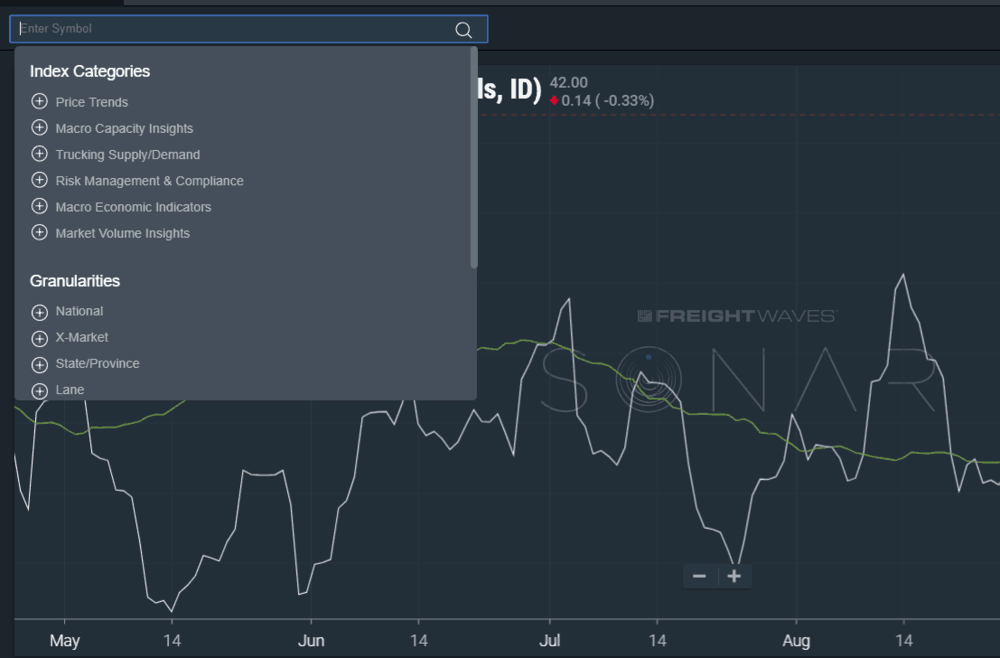Choose the X-Market granularity label
The width and height of the screenshot is (1000, 658).
click(x=82, y=337)
